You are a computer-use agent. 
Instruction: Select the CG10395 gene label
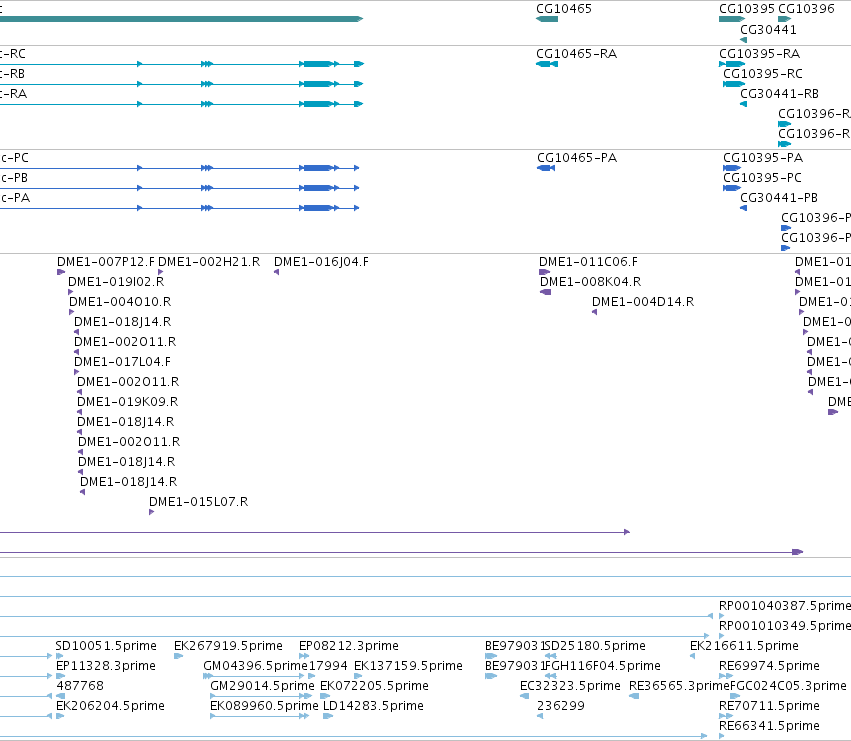coord(747,9)
